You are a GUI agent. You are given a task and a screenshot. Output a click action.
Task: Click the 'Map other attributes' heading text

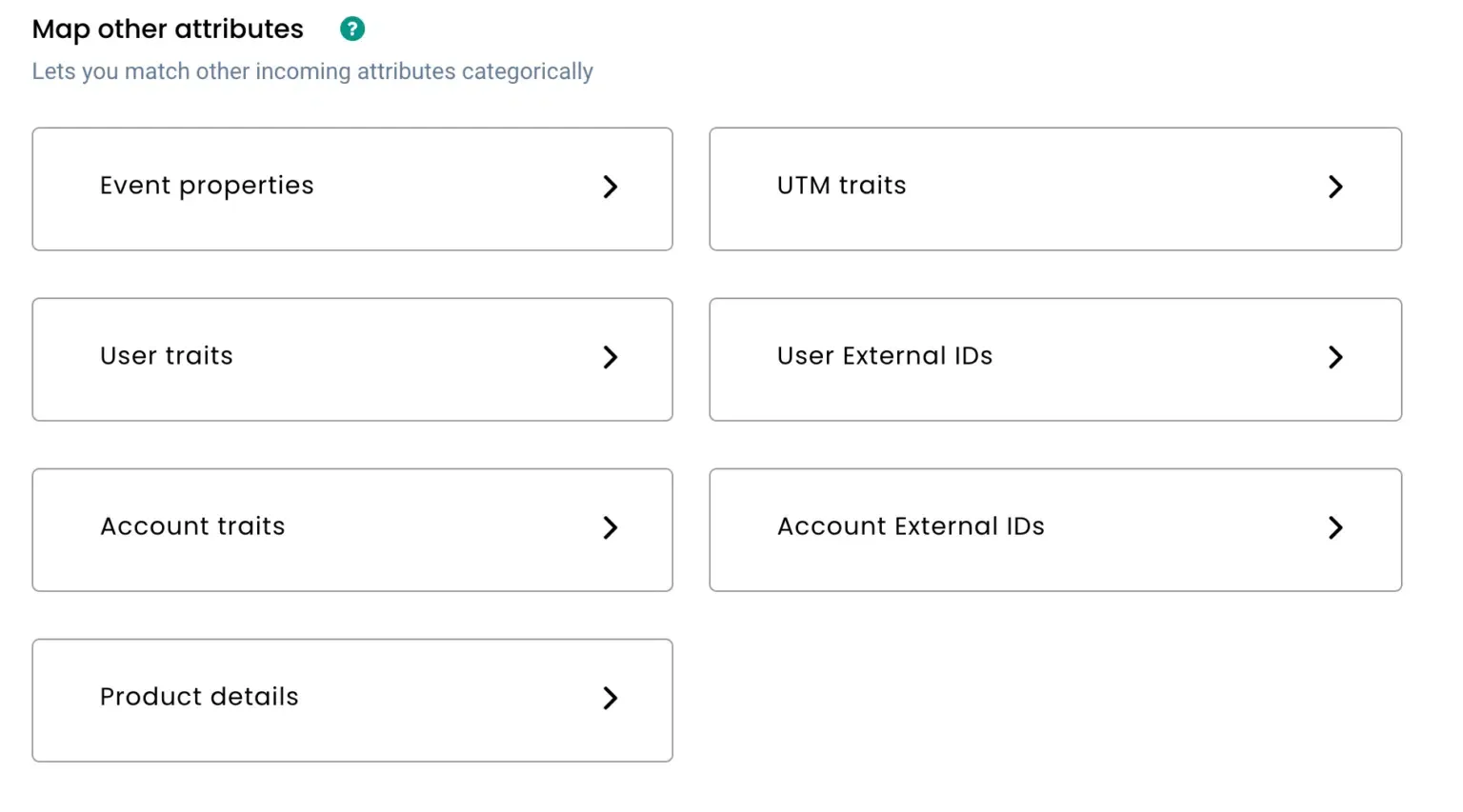click(x=168, y=30)
